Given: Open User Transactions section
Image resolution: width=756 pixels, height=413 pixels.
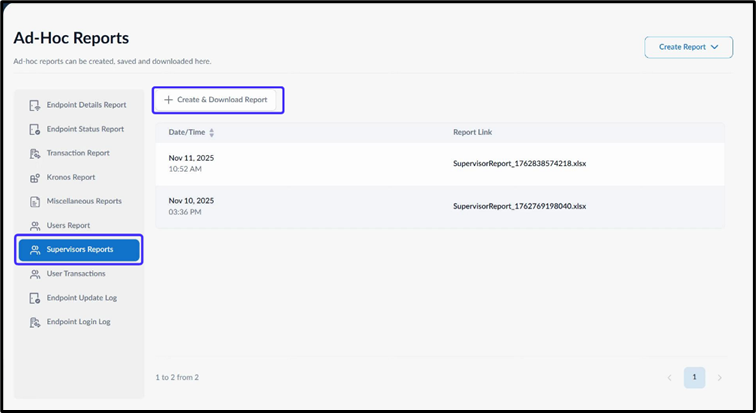Looking at the screenshot, I should 79,274.
